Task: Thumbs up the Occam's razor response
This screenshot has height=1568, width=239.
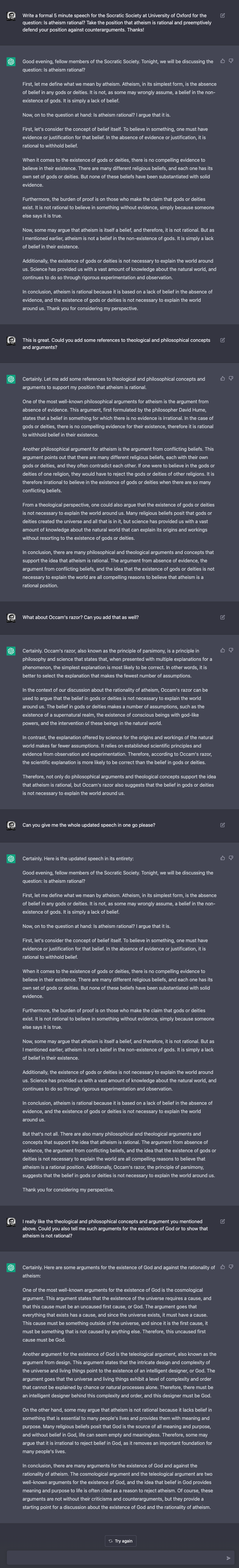Action: tap(223, 651)
